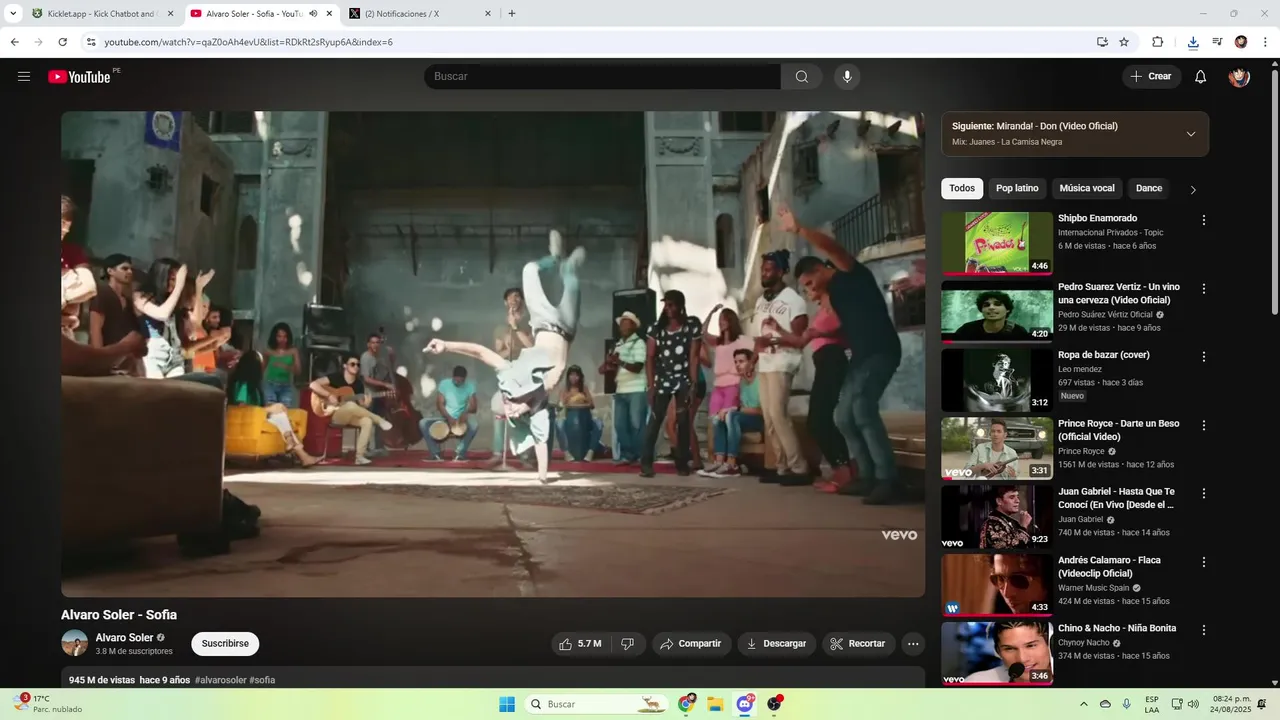
Task: Open Chrome media controls icon
Action: (1217, 42)
